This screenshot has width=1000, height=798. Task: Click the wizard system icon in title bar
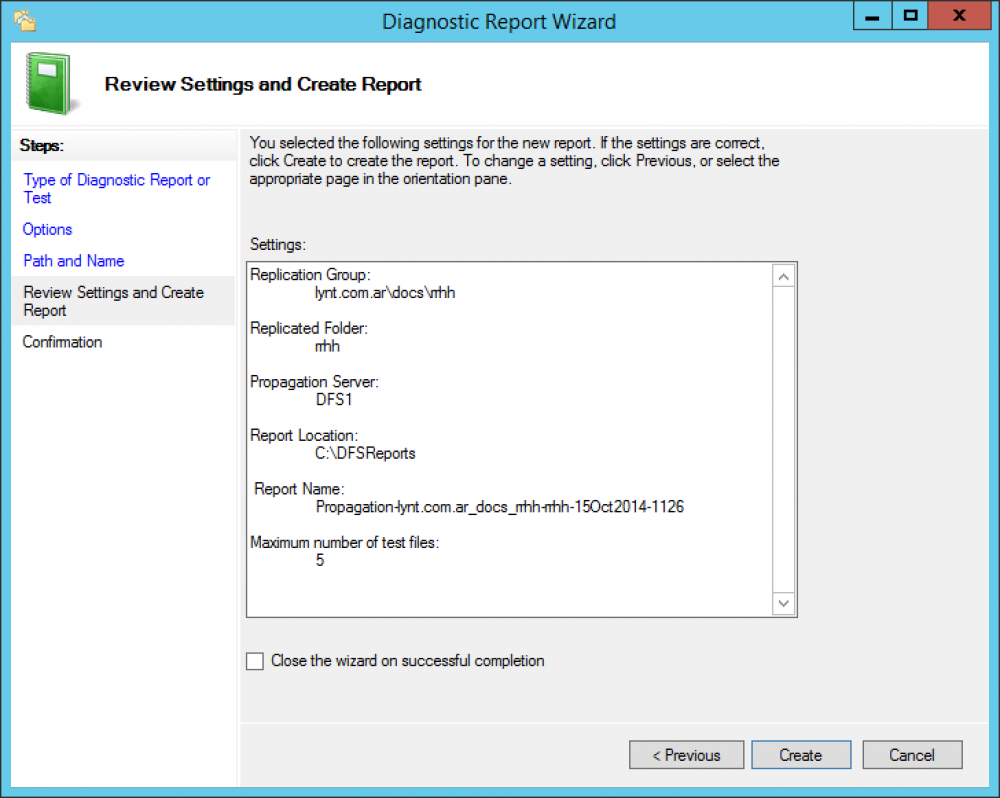click(25, 20)
